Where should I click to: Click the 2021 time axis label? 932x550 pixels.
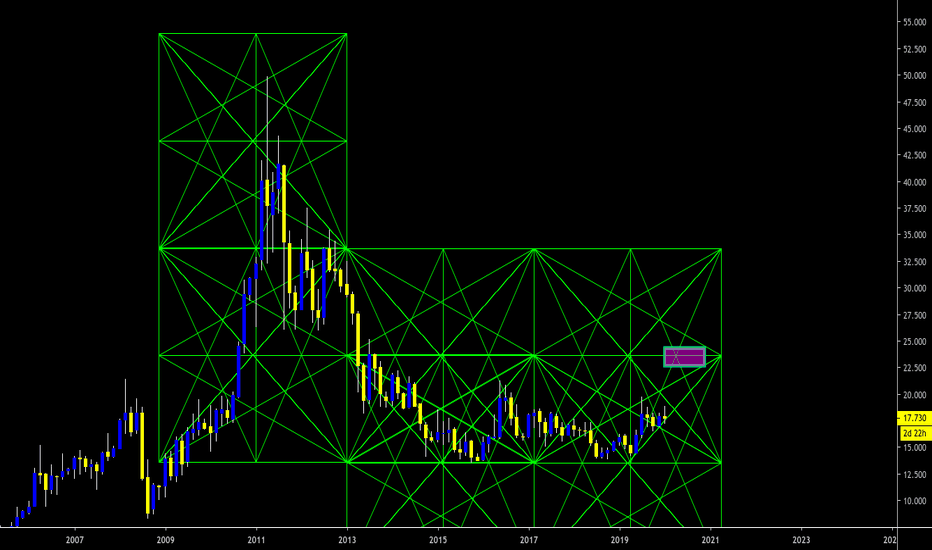point(710,540)
